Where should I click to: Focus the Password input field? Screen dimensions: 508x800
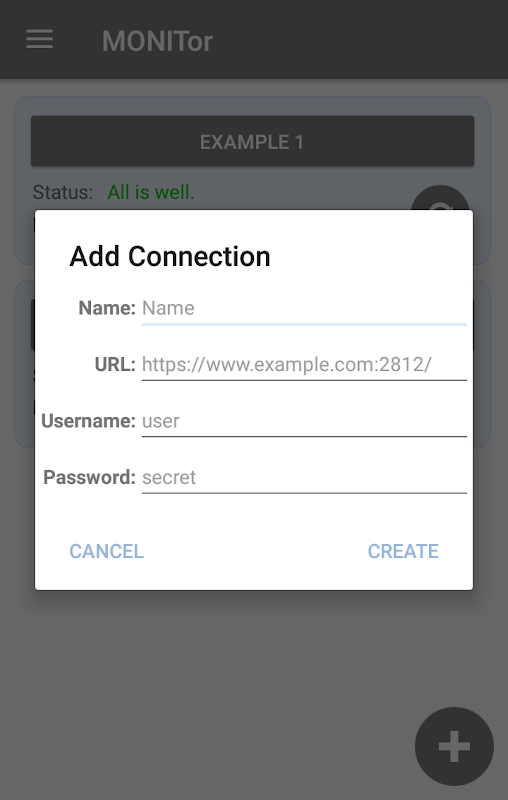304,478
